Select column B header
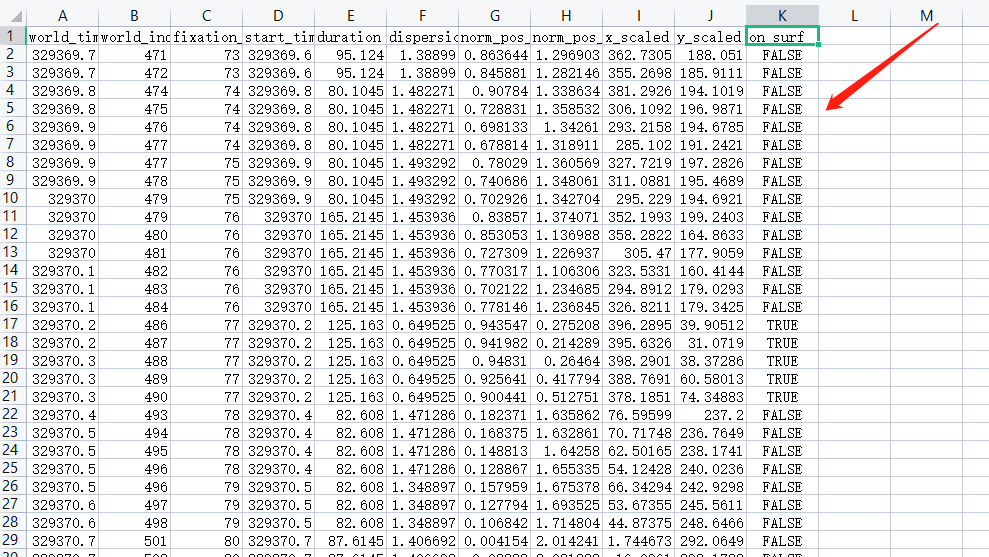This screenshot has height=557, width=989. pos(134,15)
